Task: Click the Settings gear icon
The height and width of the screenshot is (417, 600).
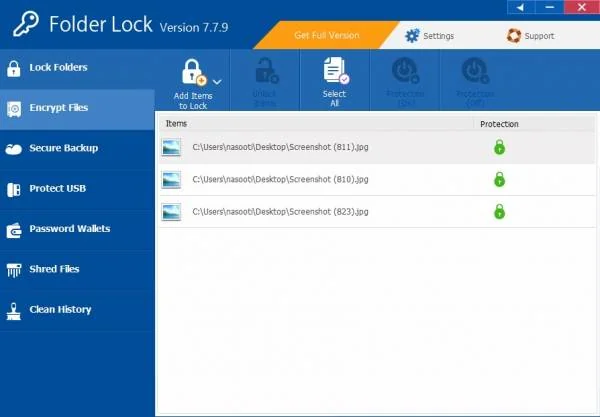Action: tap(412, 36)
